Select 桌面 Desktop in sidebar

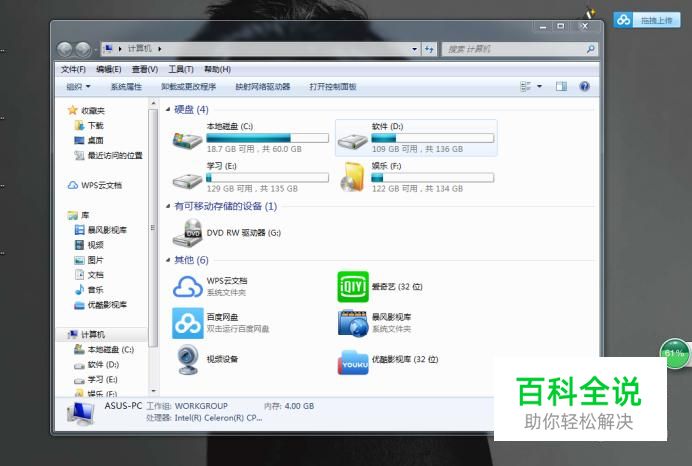[x=89, y=140]
